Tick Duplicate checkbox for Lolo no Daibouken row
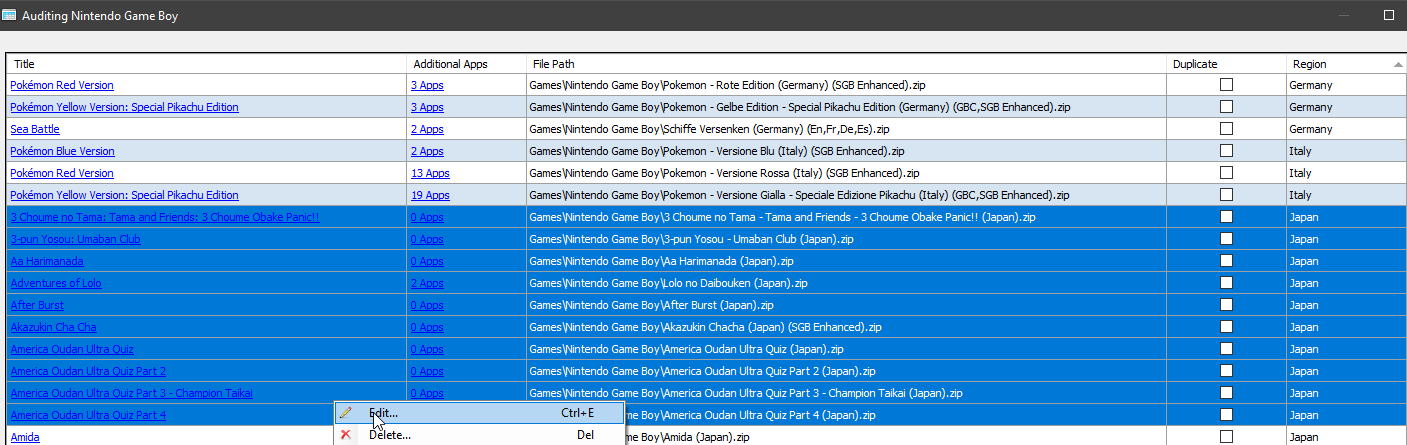 pos(1226,283)
